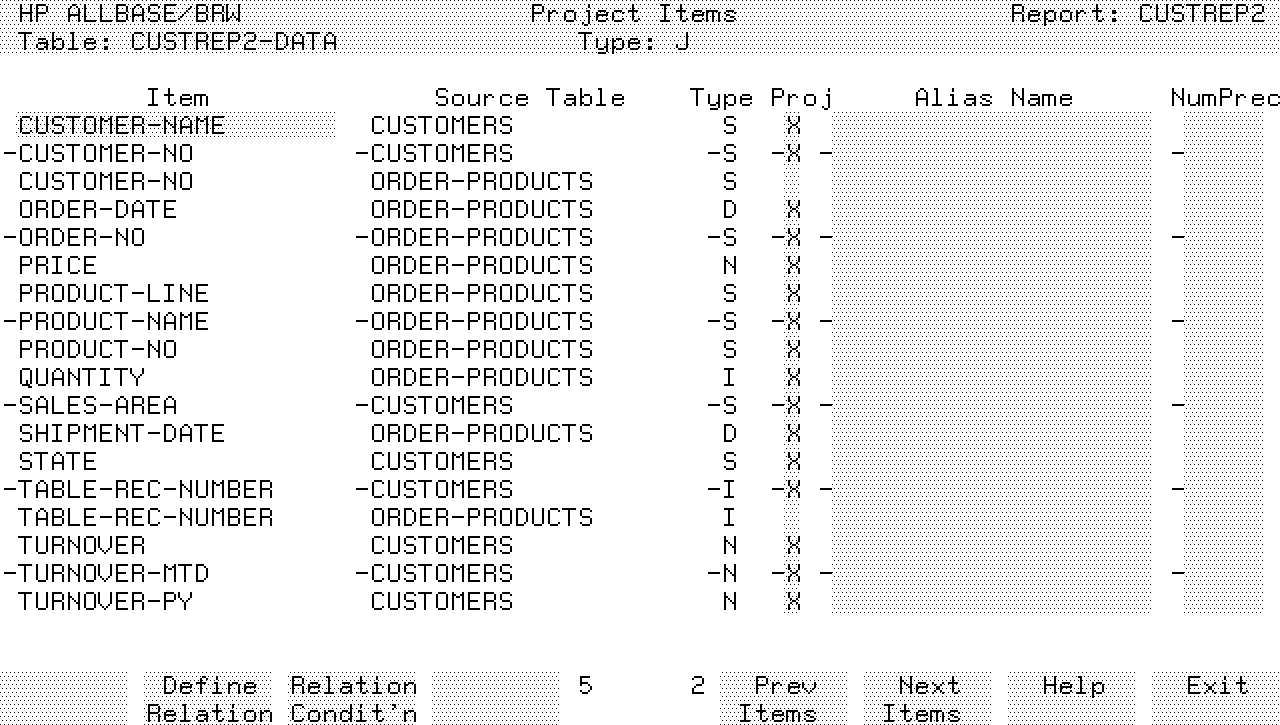Image resolution: width=1280 pixels, height=725 pixels.
Task: Click Alias Name field for CUSTOMER-NAME
Action: coord(990,126)
